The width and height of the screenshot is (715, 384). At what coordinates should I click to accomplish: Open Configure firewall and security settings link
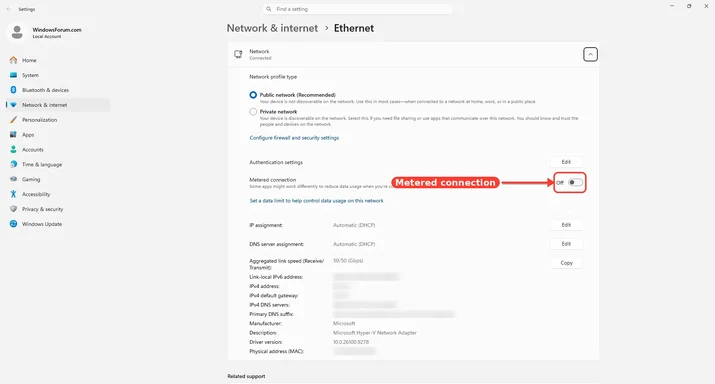(294, 138)
